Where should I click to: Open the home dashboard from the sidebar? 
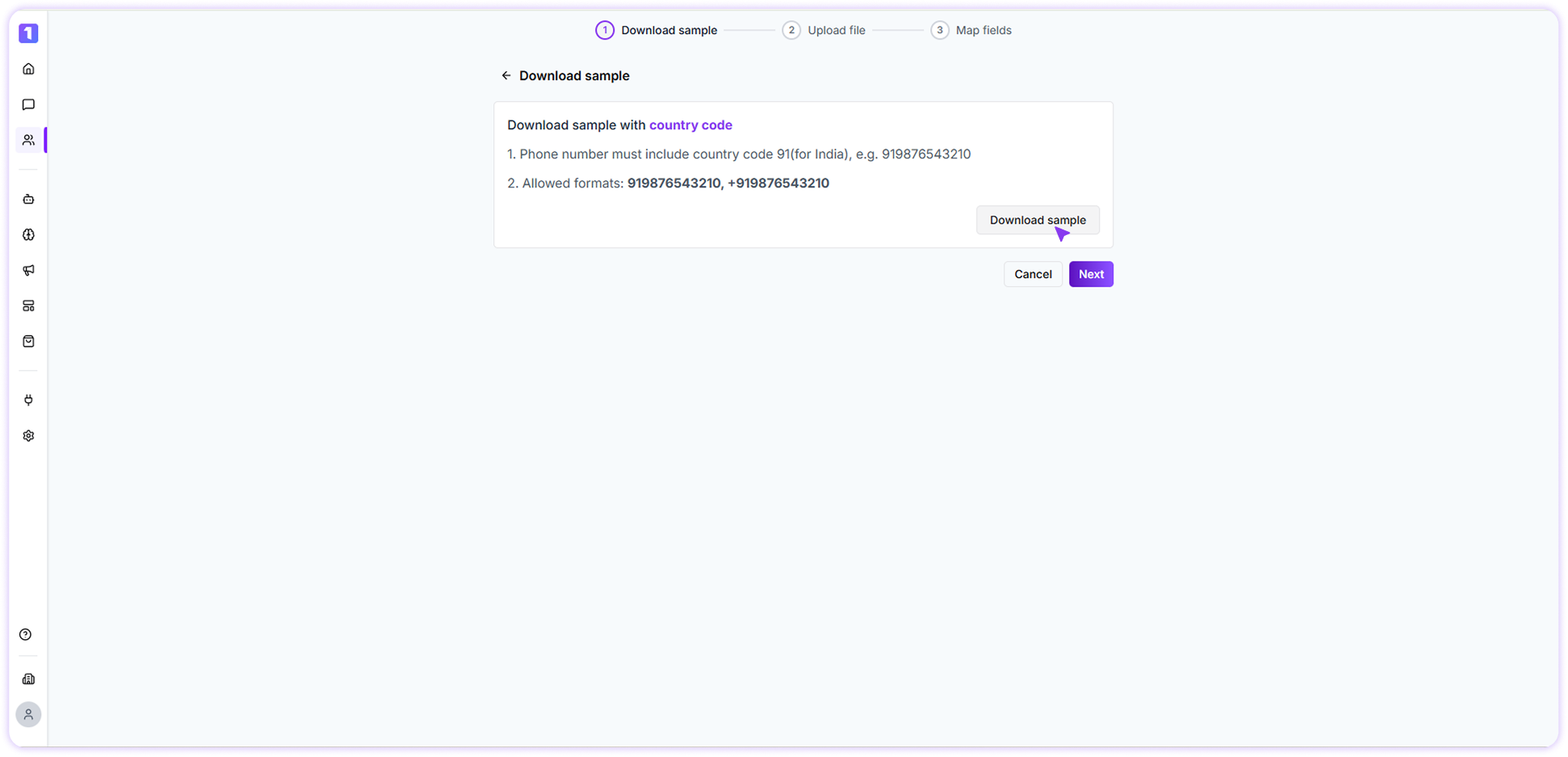click(x=28, y=69)
